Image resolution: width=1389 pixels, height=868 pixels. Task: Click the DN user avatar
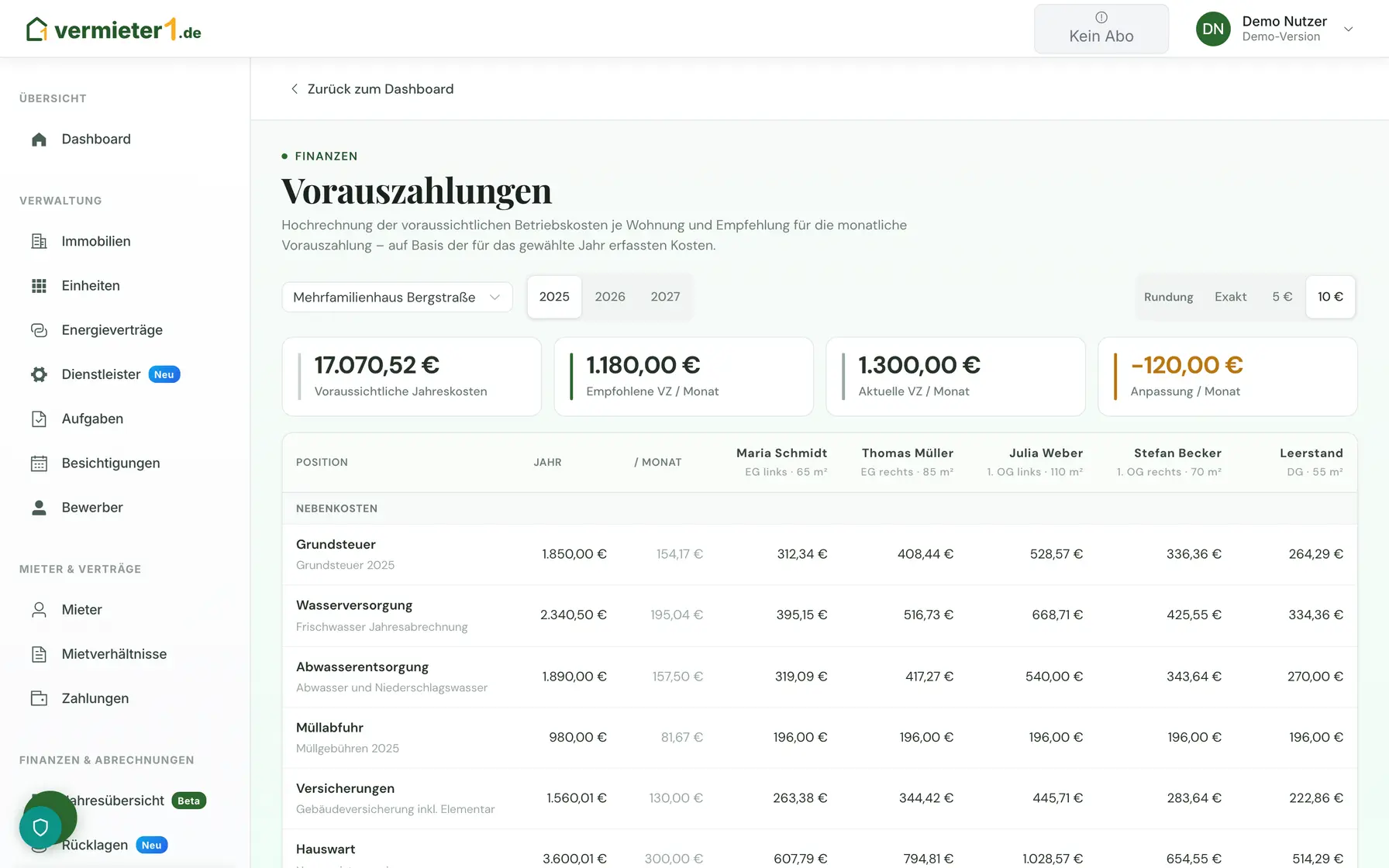[x=1213, y=29]
